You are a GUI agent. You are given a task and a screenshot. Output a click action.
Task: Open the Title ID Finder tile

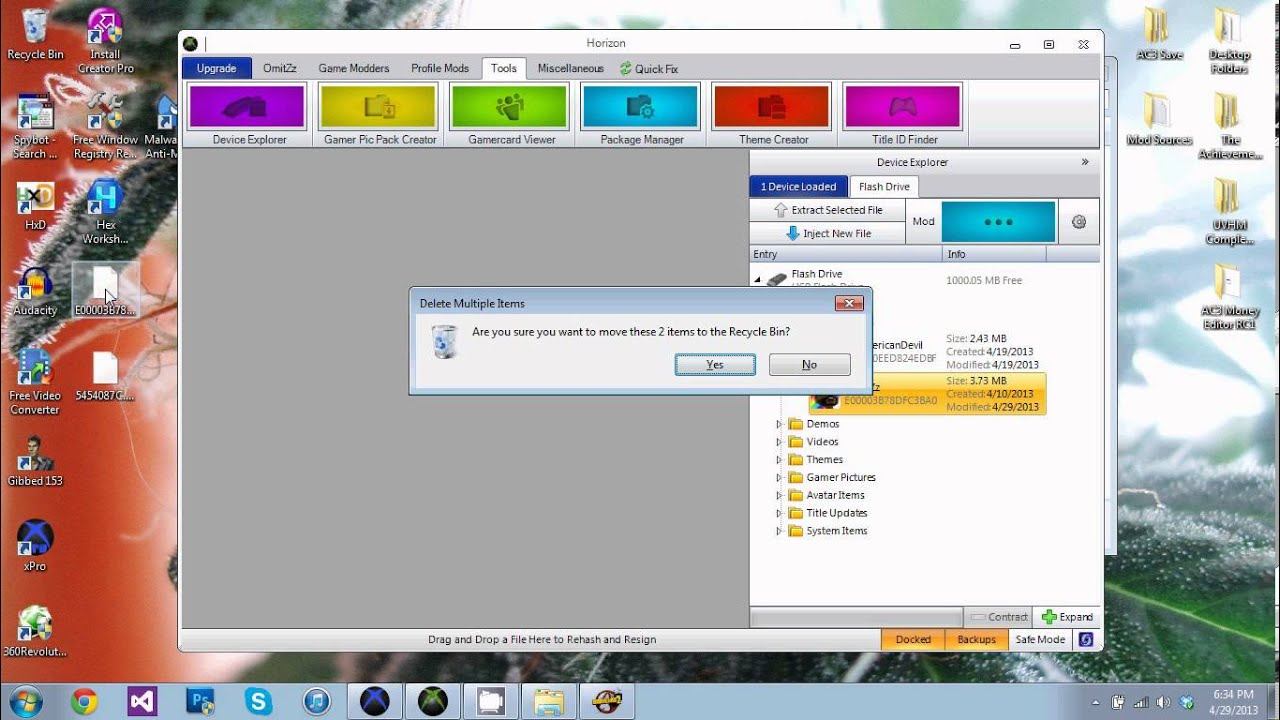904,115
